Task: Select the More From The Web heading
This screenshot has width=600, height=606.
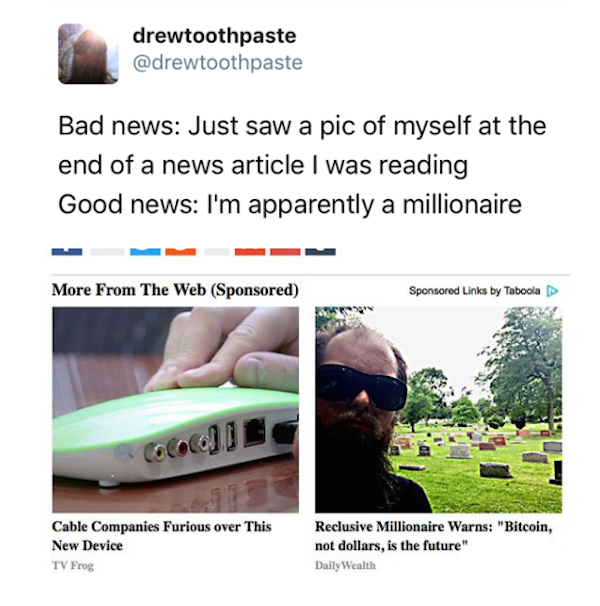Action: [x=175, y=290]
